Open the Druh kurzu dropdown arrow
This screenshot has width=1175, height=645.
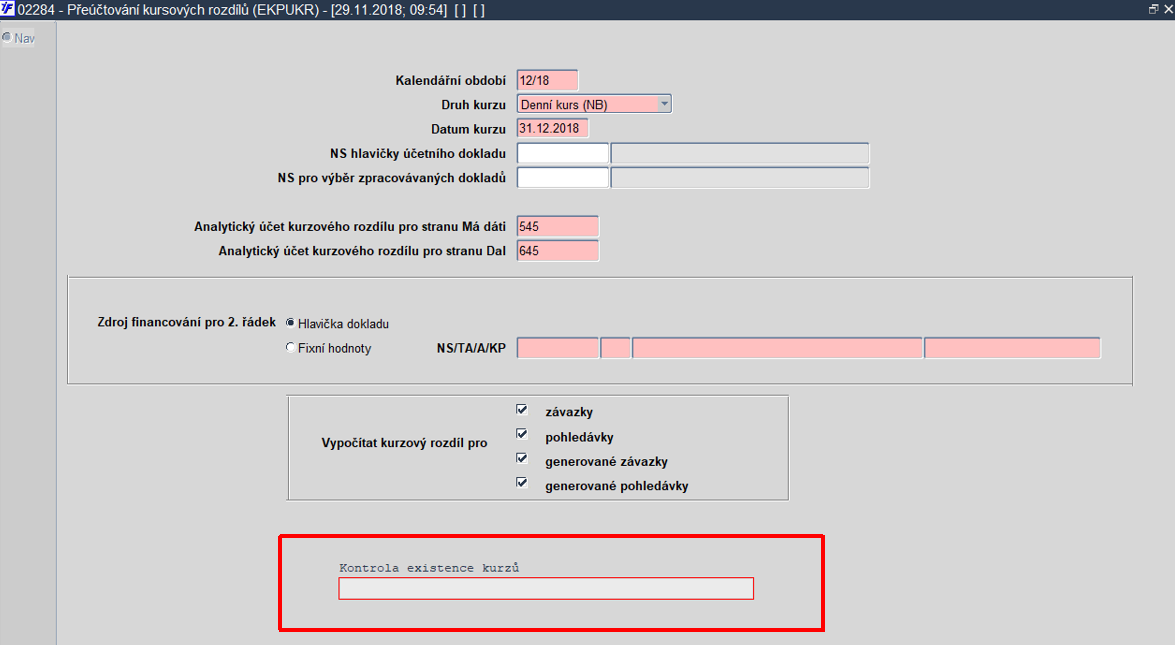pos(664,104)
